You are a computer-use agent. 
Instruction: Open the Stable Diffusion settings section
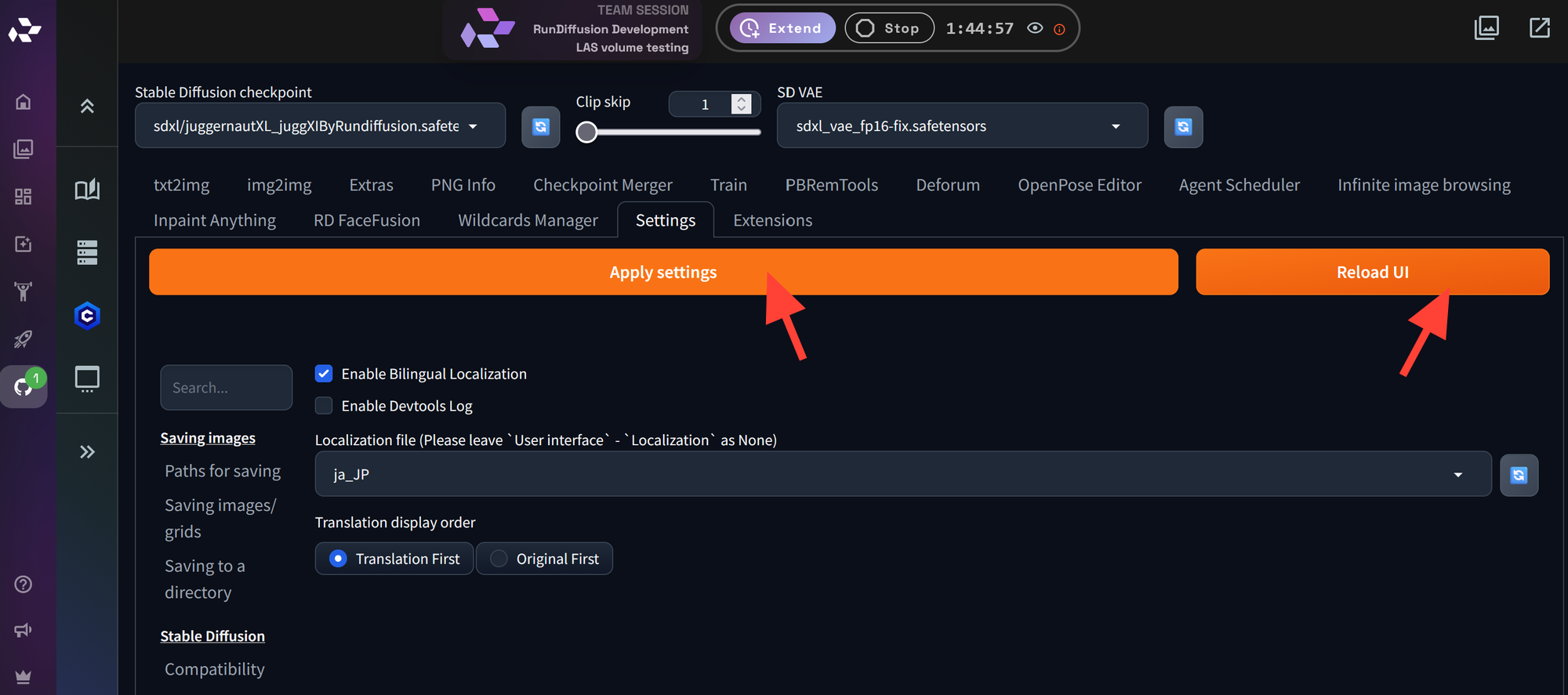[x=212, y=636]
